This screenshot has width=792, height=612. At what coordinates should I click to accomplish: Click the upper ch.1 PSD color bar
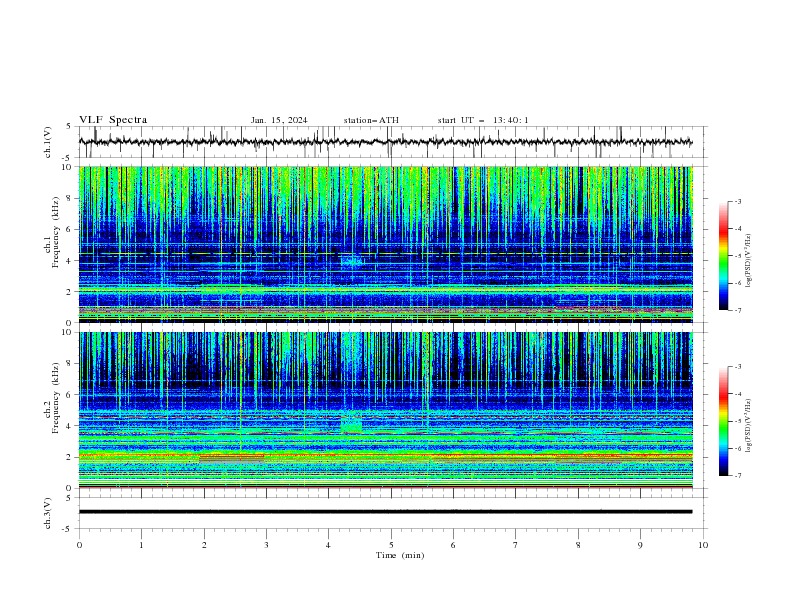724,256
